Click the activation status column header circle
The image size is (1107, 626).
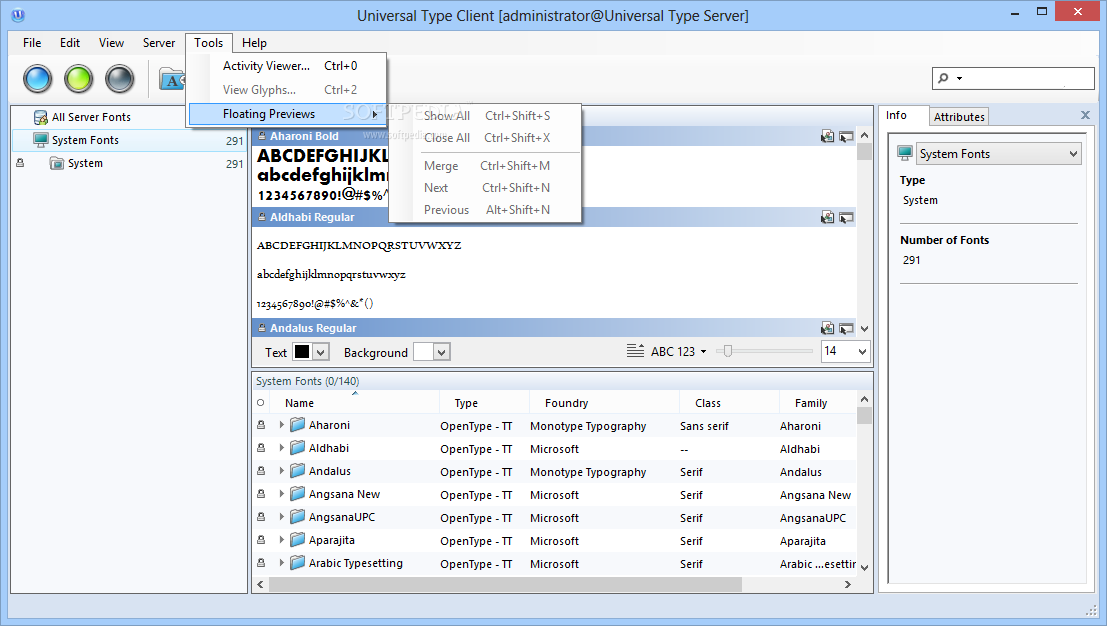[261, 403]
